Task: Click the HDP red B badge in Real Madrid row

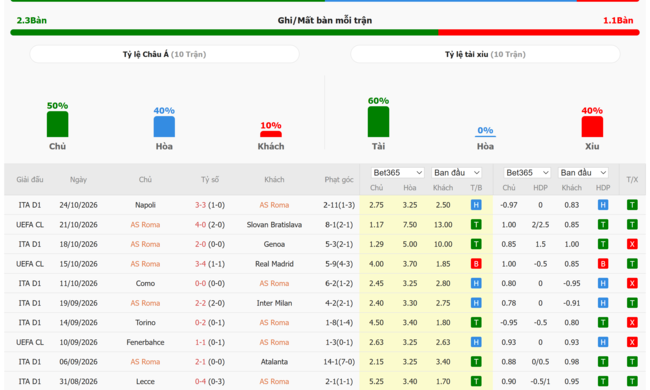Action: (603, 264)
